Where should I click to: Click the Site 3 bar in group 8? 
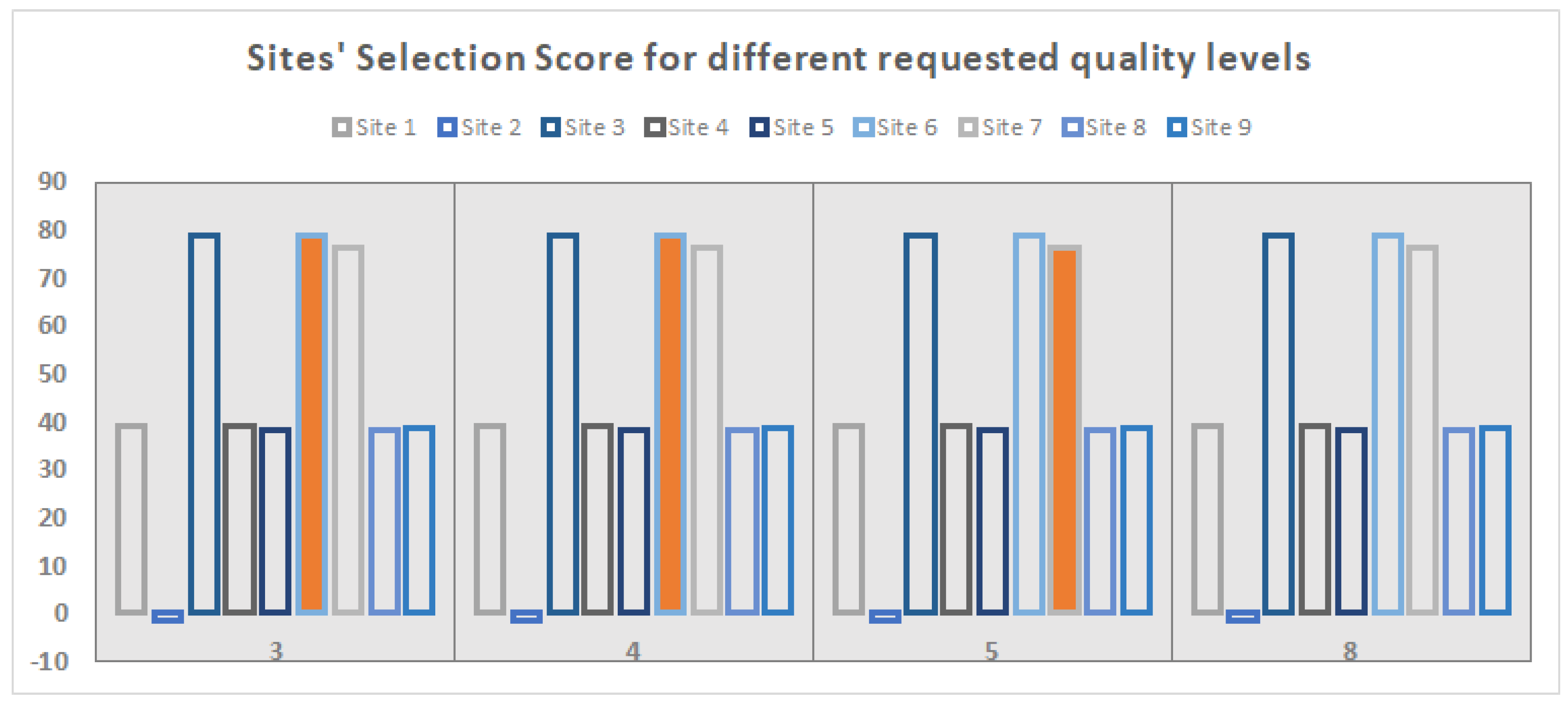[x=1278, y=423]
